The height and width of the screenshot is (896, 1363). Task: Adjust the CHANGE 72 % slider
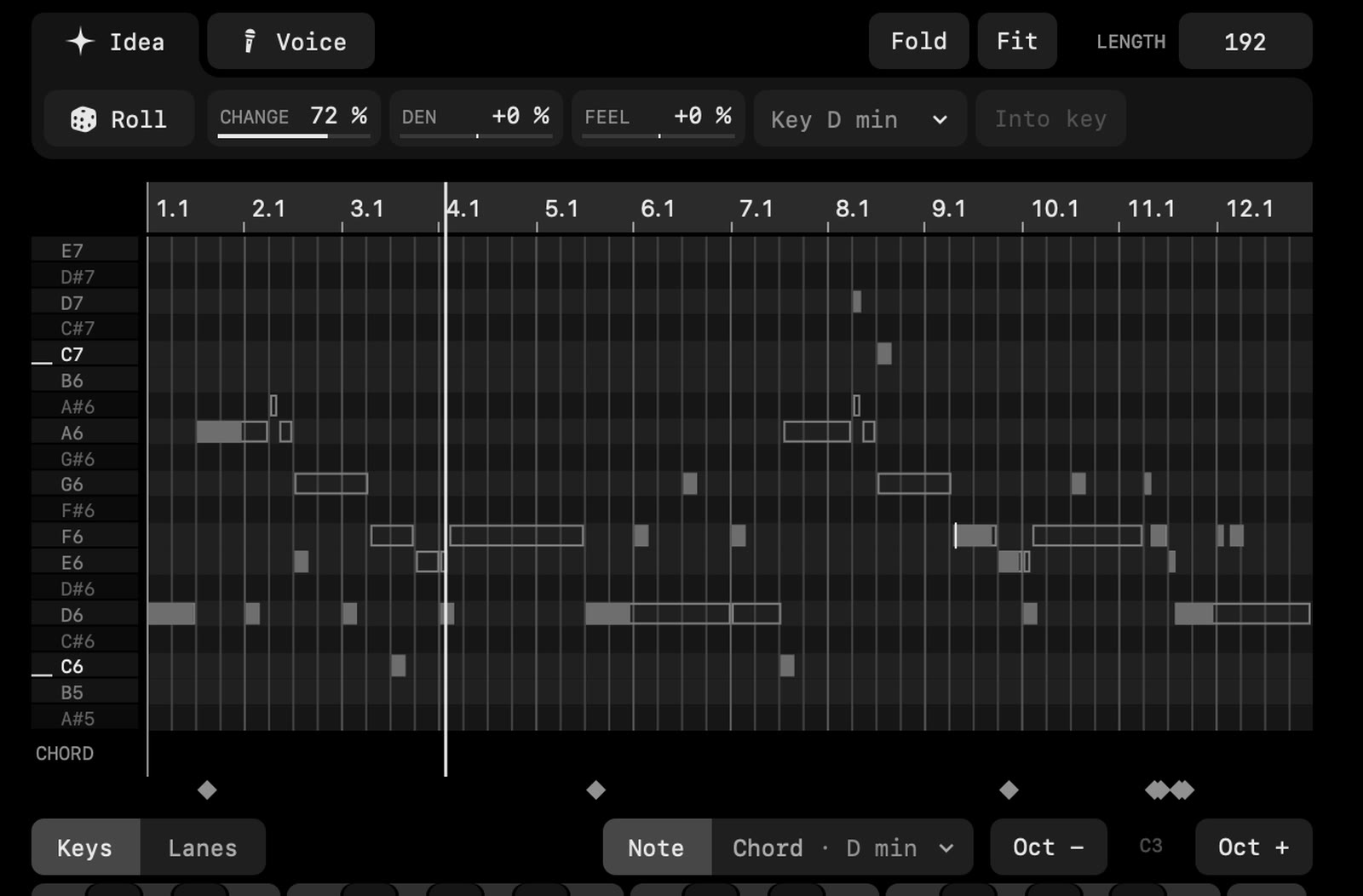point(294,118)
